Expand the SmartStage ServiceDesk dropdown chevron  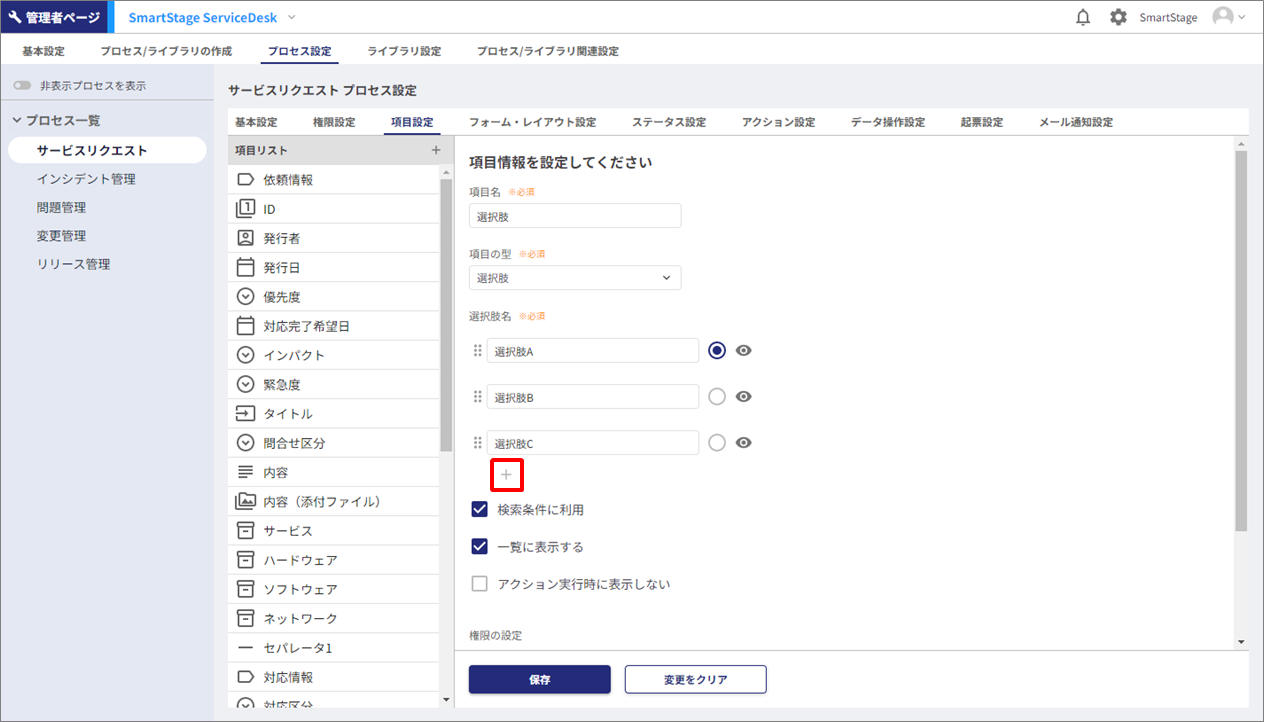coord(292,17)
